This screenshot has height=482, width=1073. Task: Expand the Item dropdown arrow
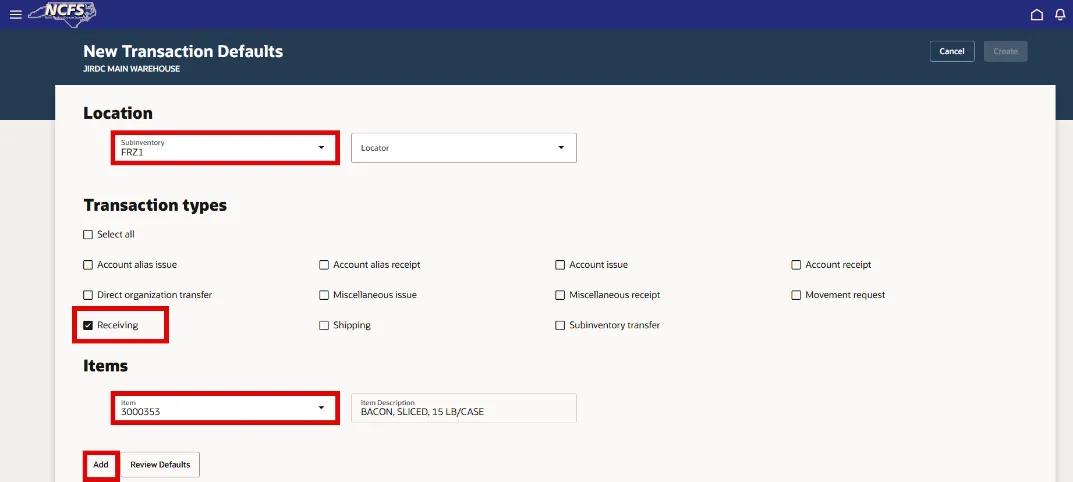(321, 408)
